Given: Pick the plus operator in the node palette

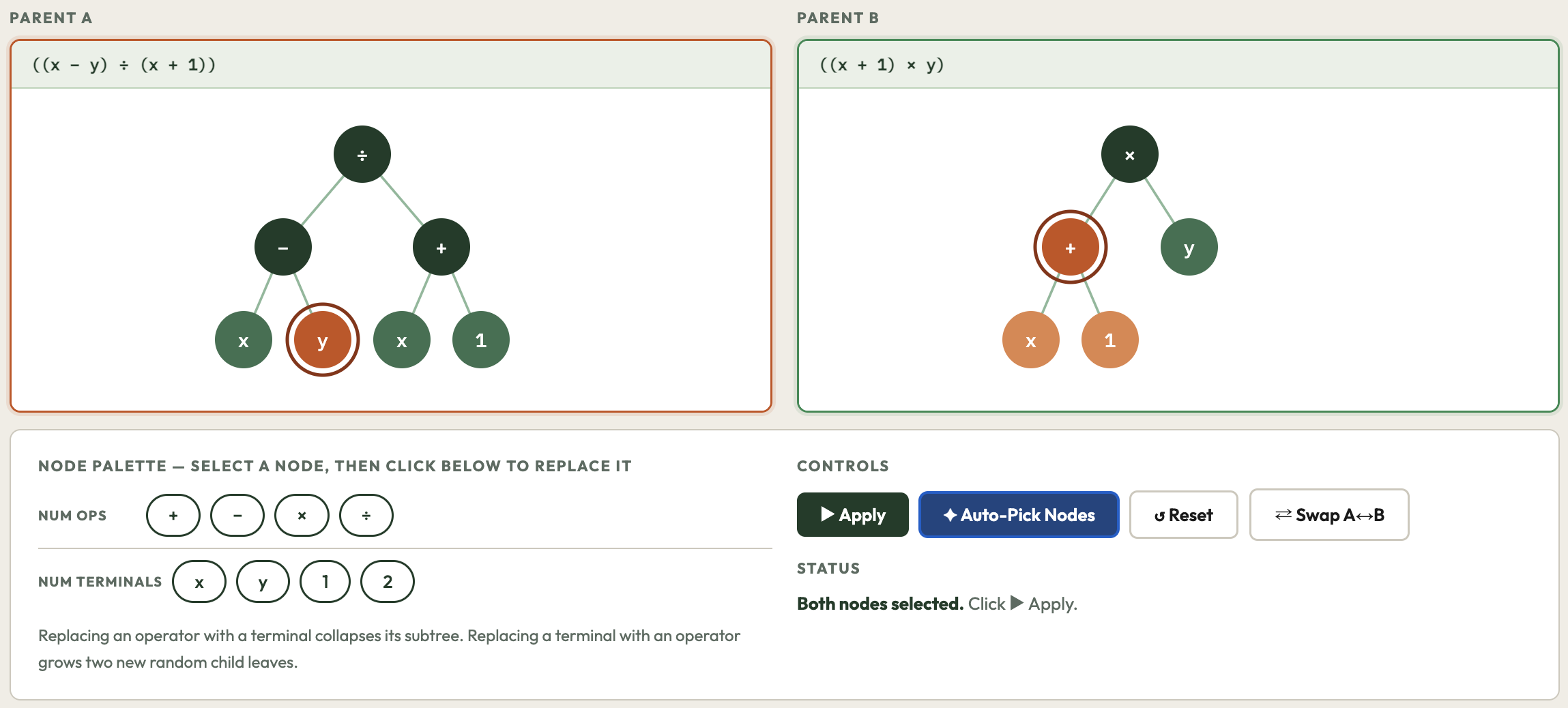Looking at the screenshot, I should pyautogui.click(x=173, y=515).
